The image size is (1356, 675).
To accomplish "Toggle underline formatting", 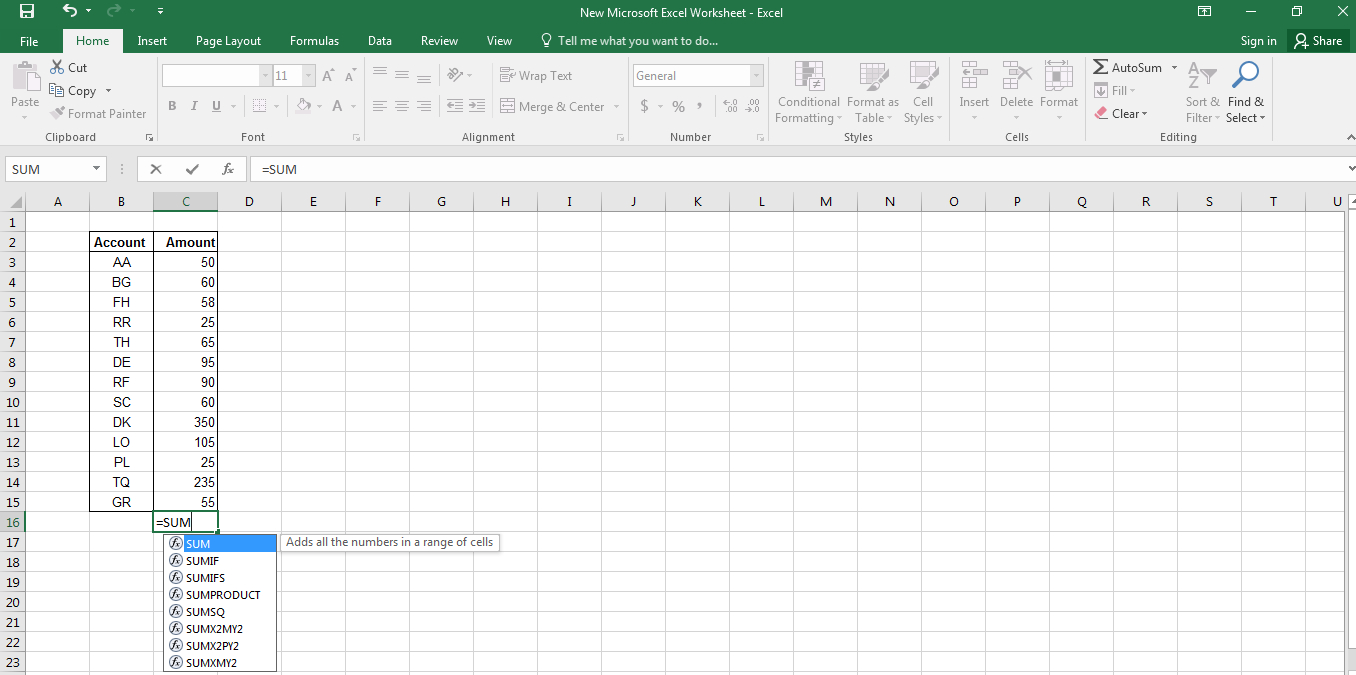I will pos(214,105).
